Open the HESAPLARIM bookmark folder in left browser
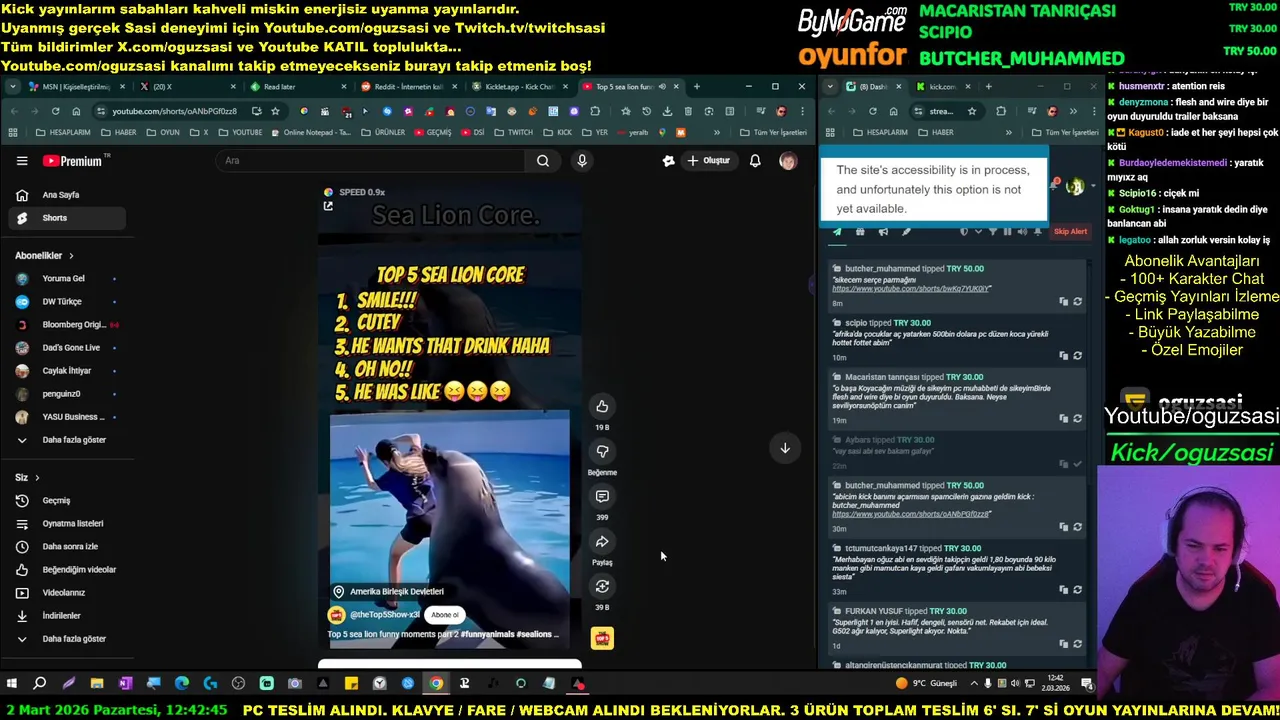Screen dimensions: 1280x720 [x=64, y=132]
